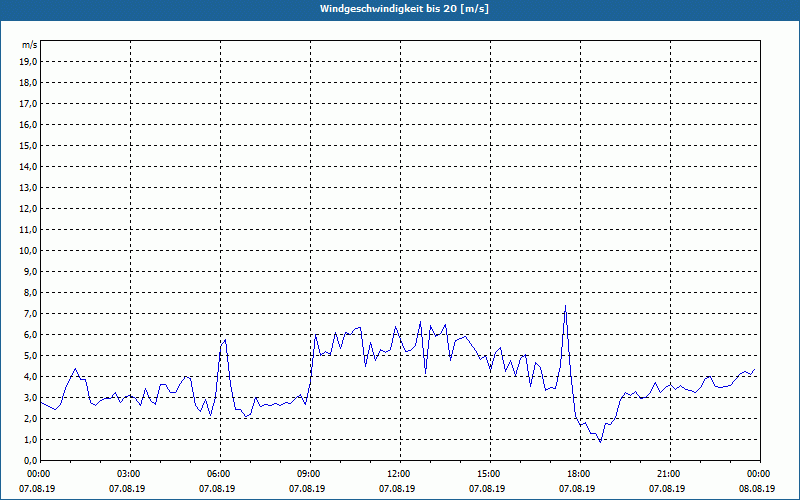Click the '21:00' time label

[670, 473]
